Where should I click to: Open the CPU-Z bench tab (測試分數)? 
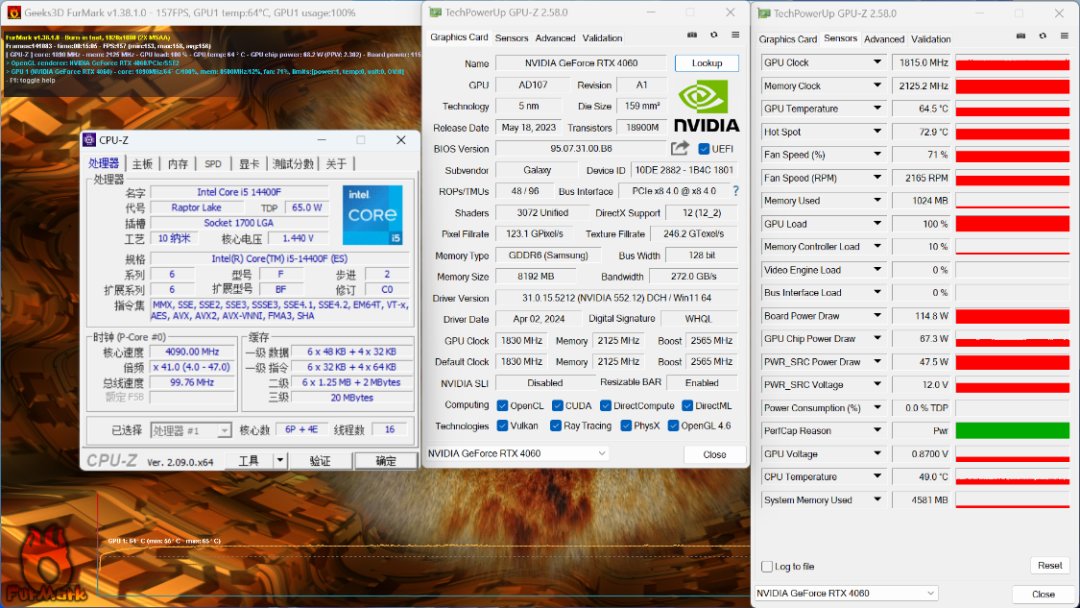click(x=293, y=164)
